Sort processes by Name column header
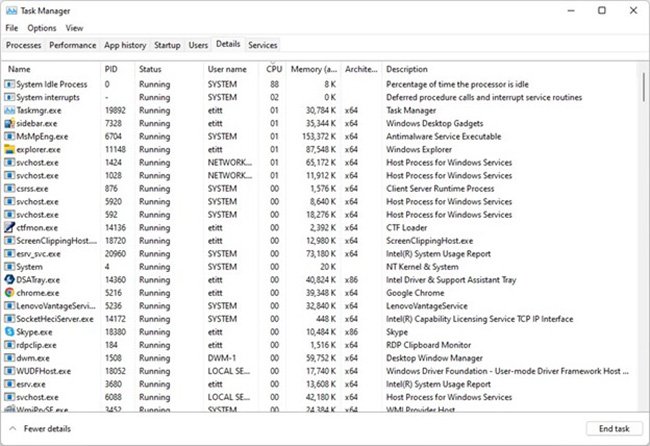Screen dimensions: 650x446 point(20,69)
